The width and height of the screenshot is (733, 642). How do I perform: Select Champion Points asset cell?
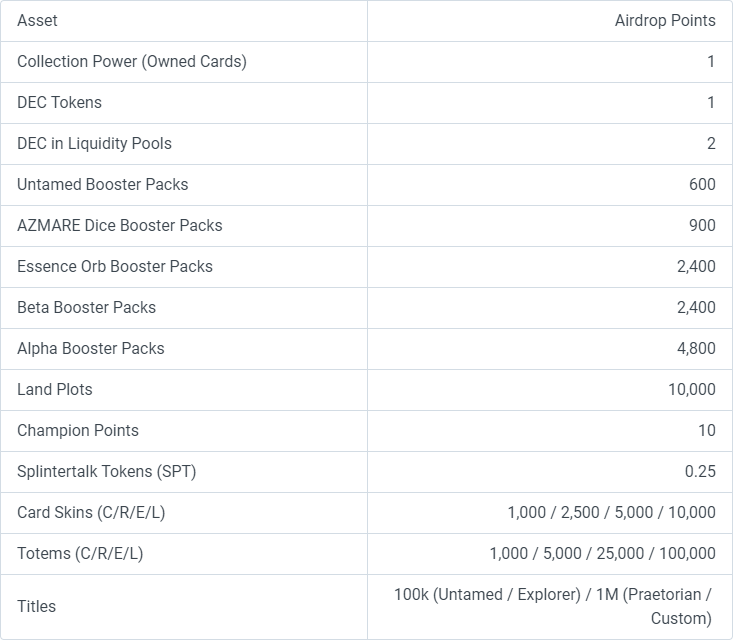pos(184,431)
